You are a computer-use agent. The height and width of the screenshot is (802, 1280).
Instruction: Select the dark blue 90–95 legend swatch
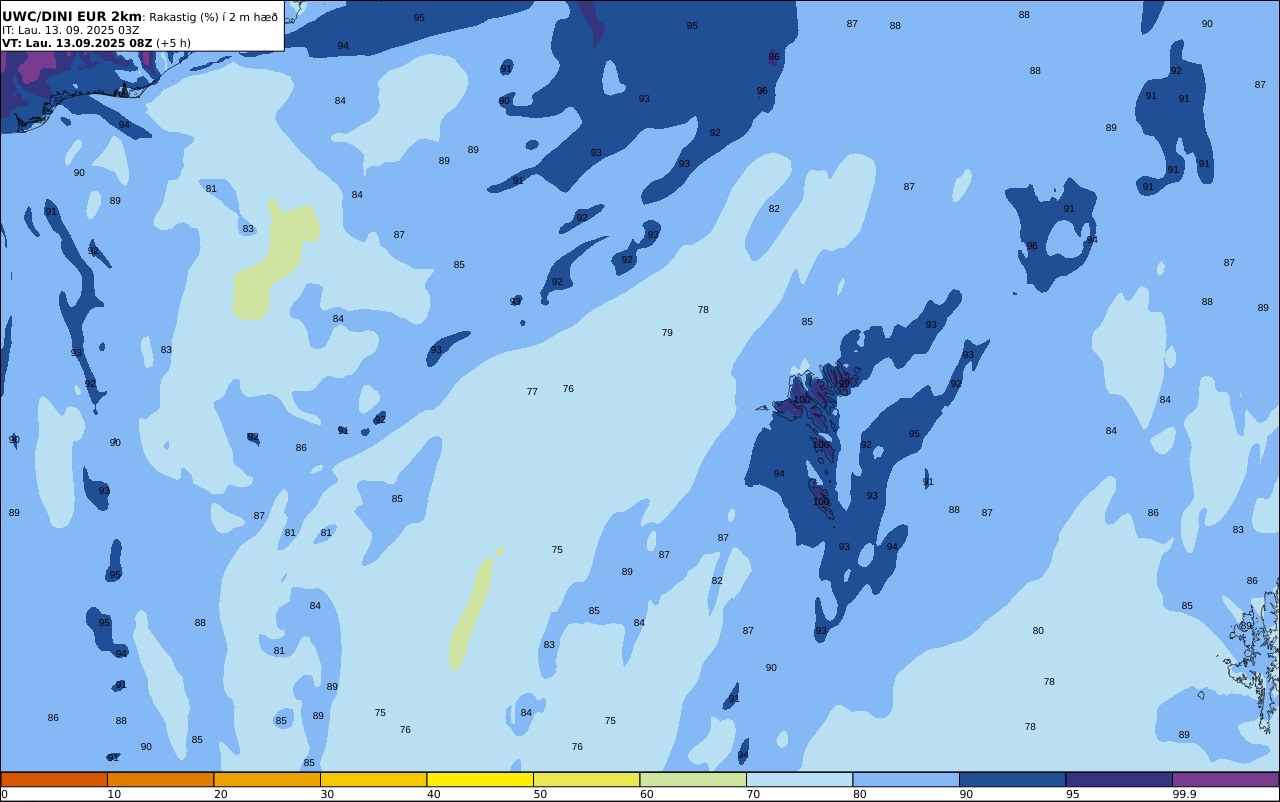click(1012, 779)
